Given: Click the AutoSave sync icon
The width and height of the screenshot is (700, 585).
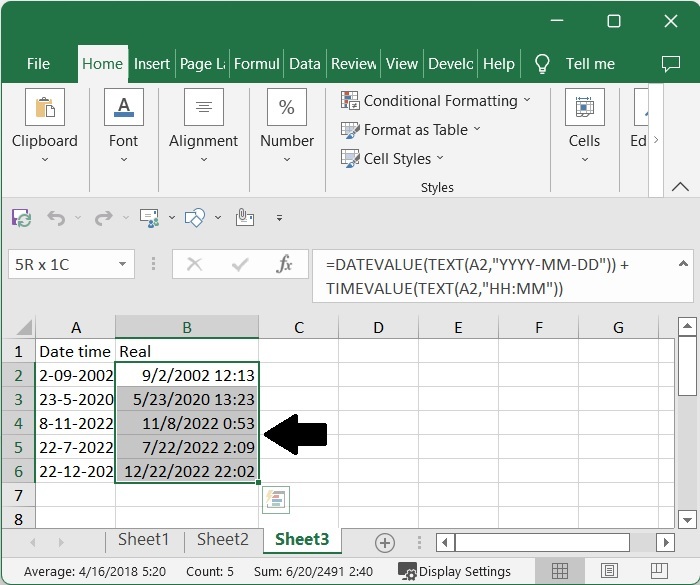Looking at the screenshot, I should 21,217.
